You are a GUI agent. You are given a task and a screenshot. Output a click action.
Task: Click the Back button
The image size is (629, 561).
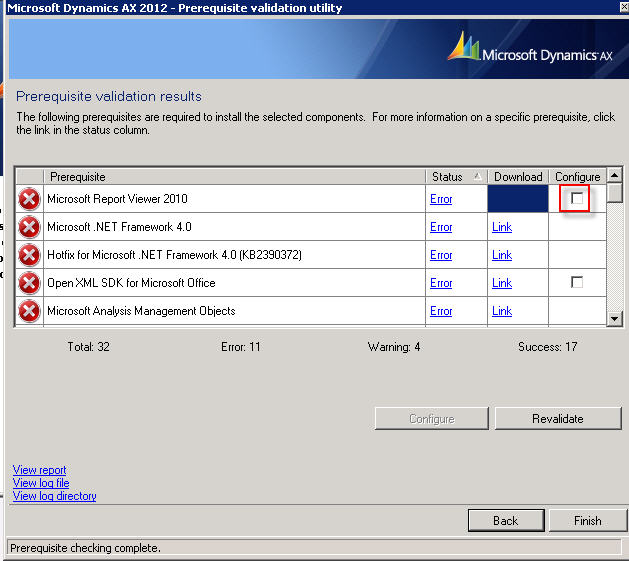[506, 520]
